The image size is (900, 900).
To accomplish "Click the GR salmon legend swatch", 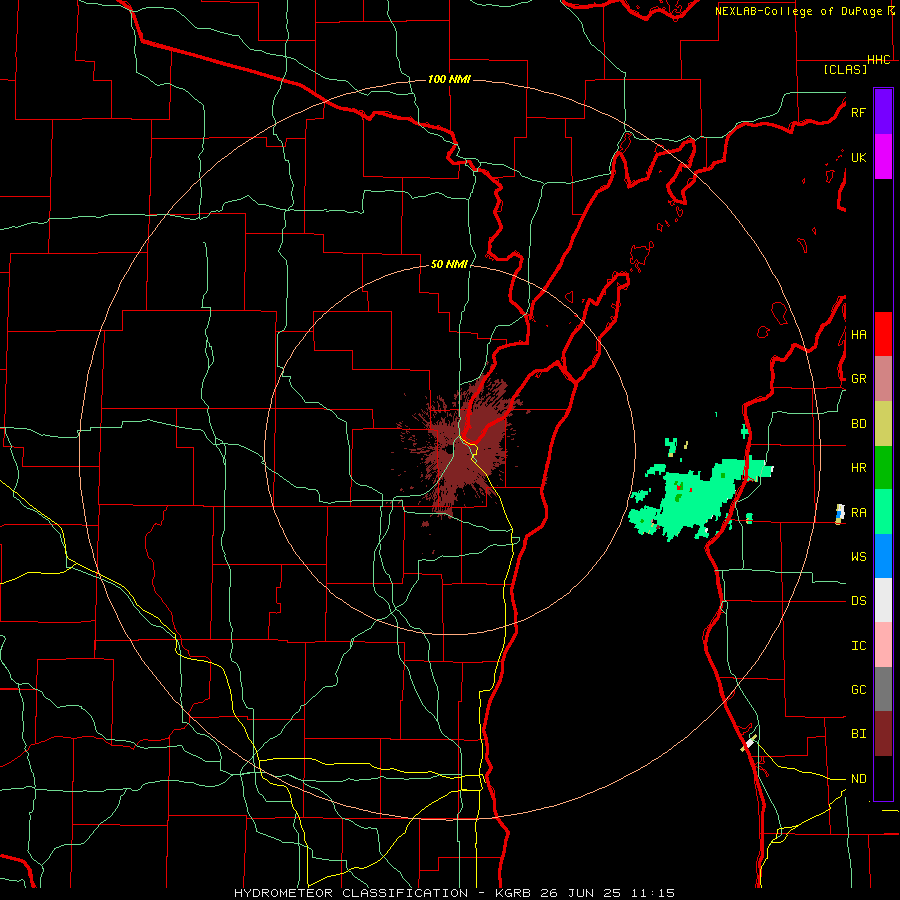I will (x=883, y=379).
